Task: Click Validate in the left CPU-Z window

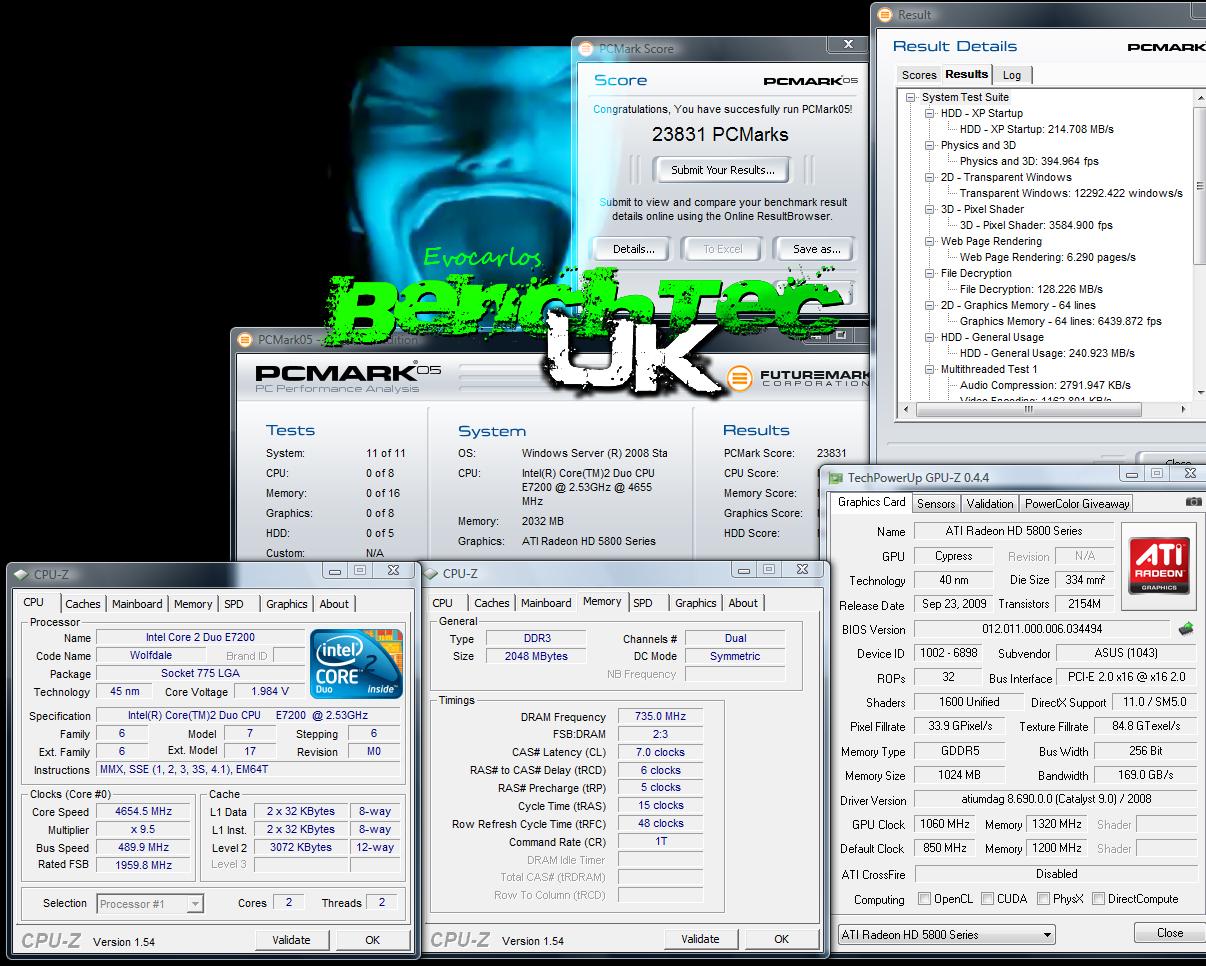Action: [291, 940]
